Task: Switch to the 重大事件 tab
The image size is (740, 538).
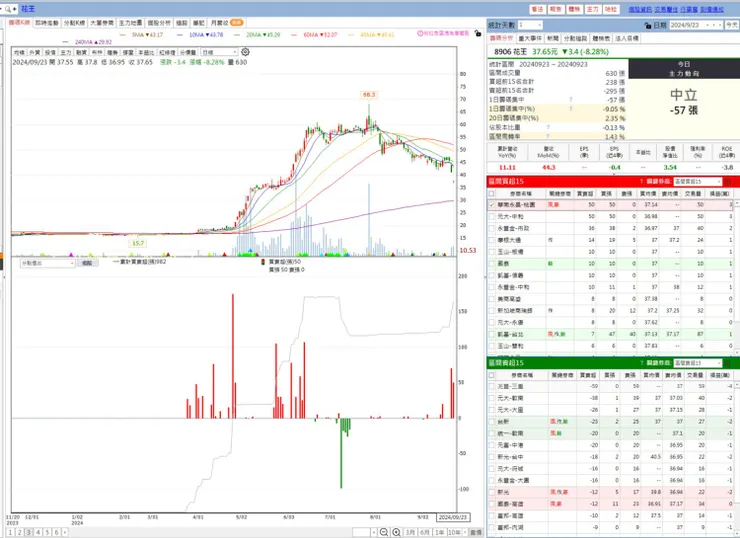Action: coord(530,38)
